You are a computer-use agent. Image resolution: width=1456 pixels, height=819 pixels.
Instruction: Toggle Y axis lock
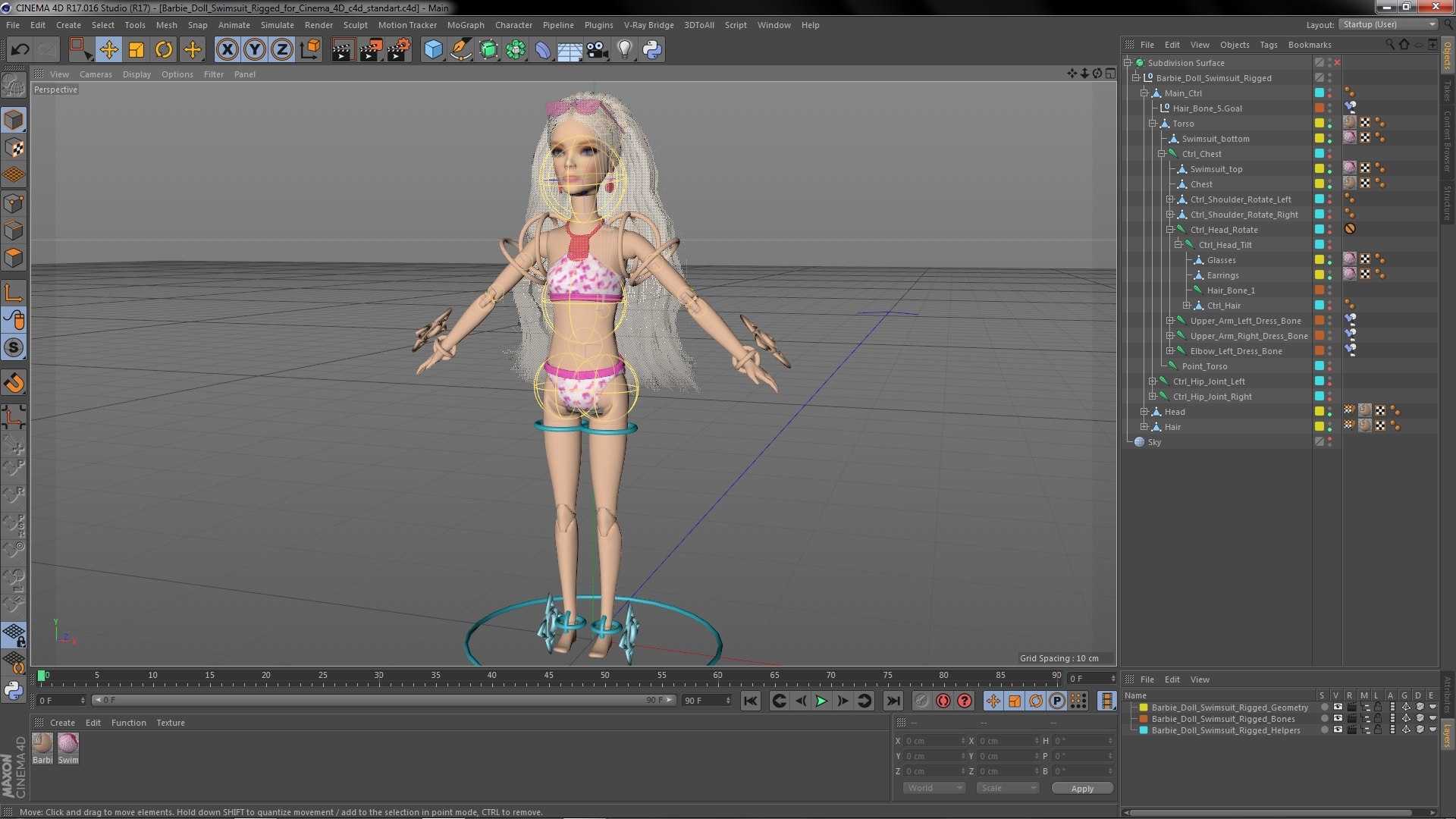254,50
